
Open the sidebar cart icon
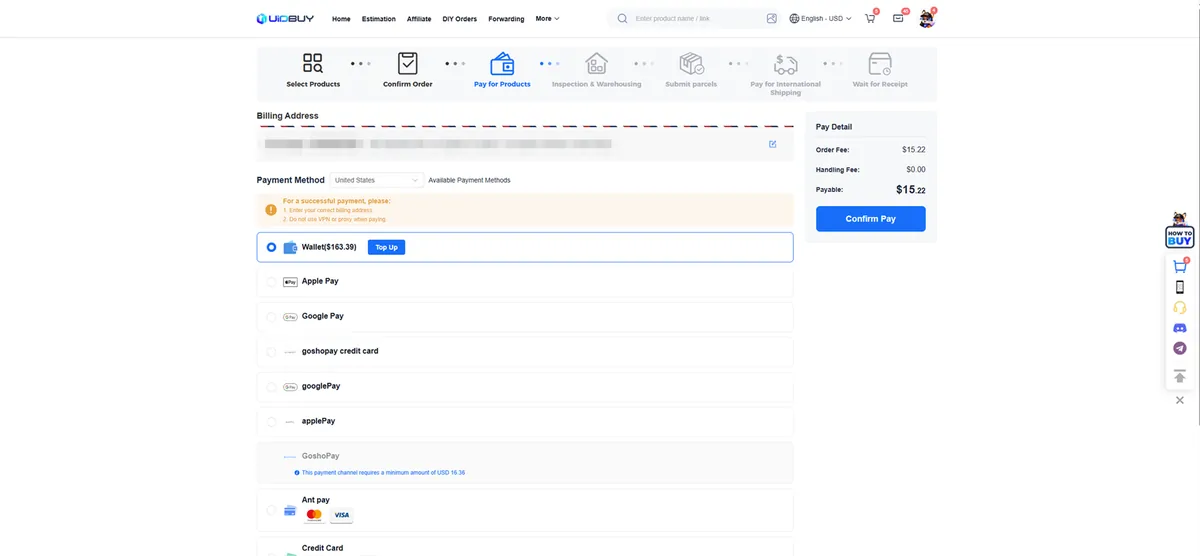[x=1180, y=266]
